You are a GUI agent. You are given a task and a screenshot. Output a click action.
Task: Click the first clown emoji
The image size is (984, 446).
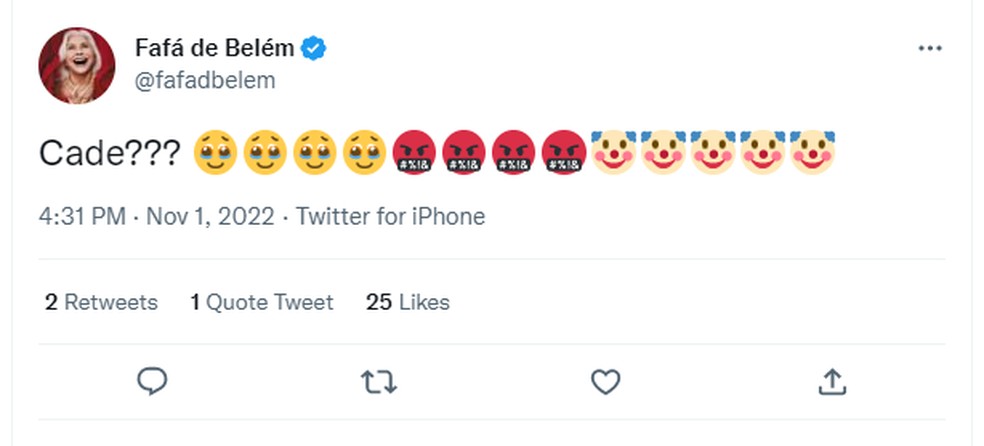[x=614, y=152]
